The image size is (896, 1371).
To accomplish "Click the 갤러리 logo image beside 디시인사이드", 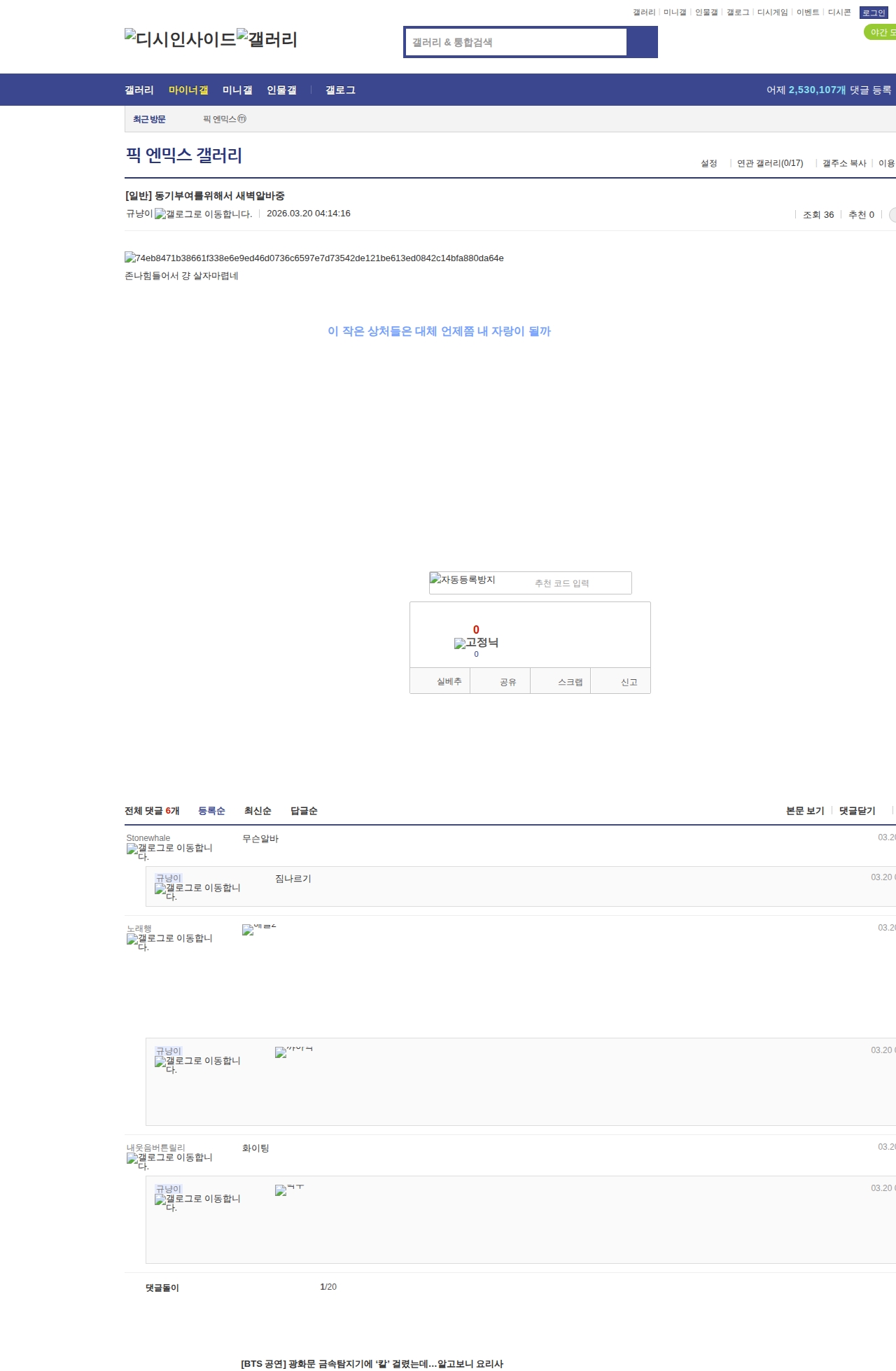I will 267,39.
